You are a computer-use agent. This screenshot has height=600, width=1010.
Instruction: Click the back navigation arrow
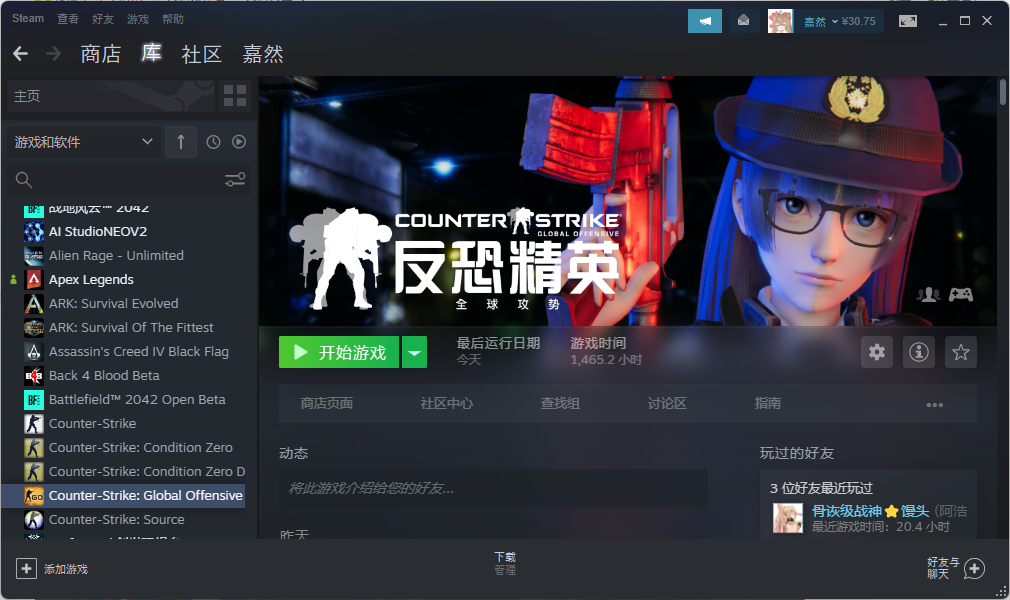coord(21,53)
